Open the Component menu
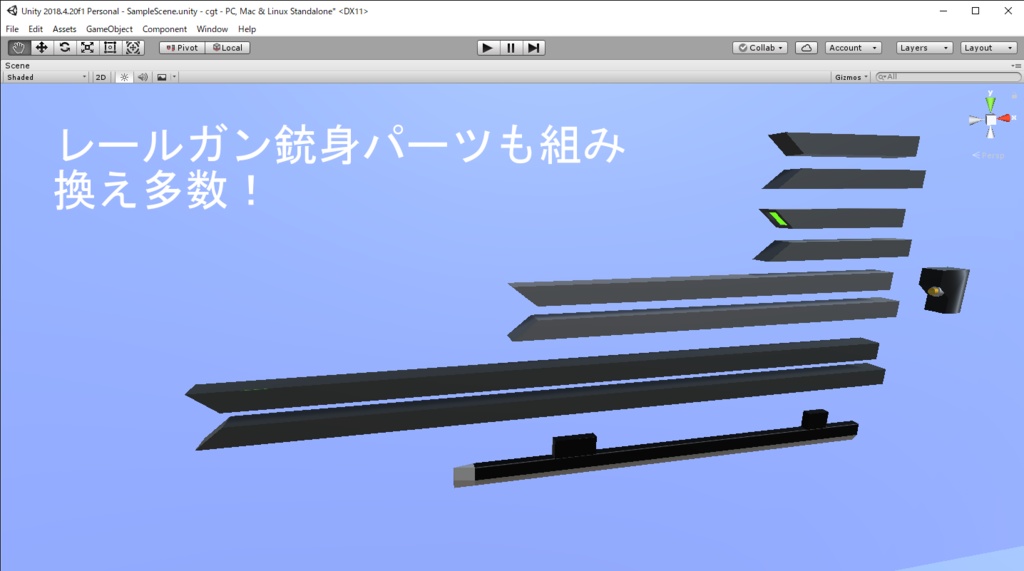The width and height of the screenshot is (1024, 571). [x=165, y=29]
